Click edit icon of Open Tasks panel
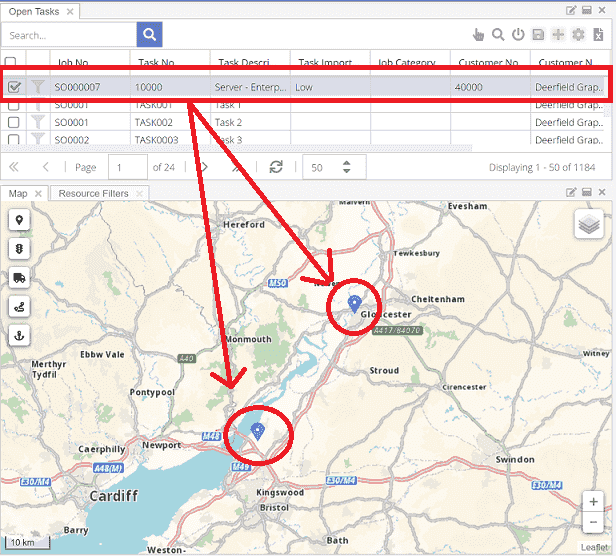 coord(571,11)
